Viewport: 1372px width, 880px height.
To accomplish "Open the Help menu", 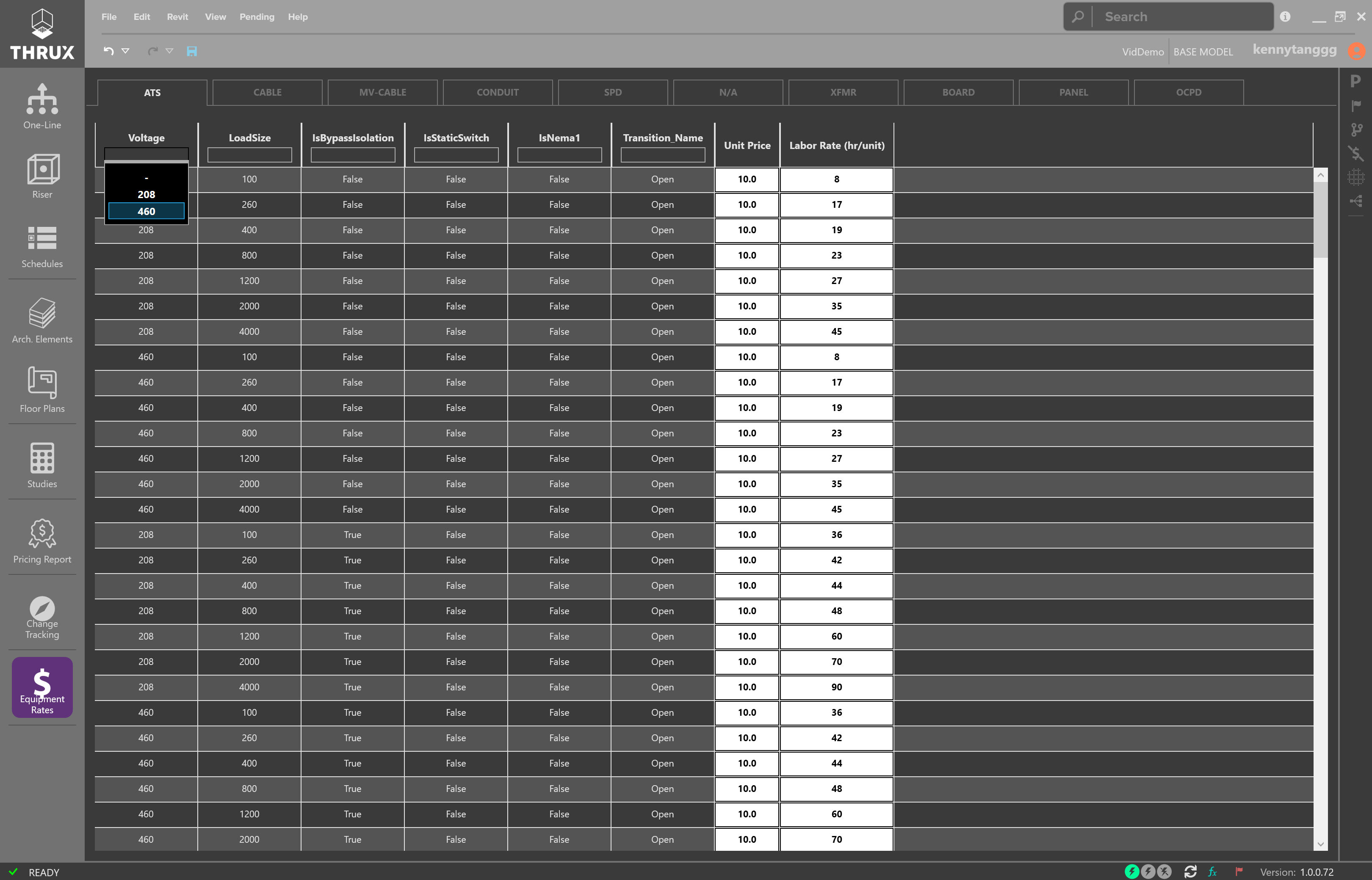I will [297, 17].
